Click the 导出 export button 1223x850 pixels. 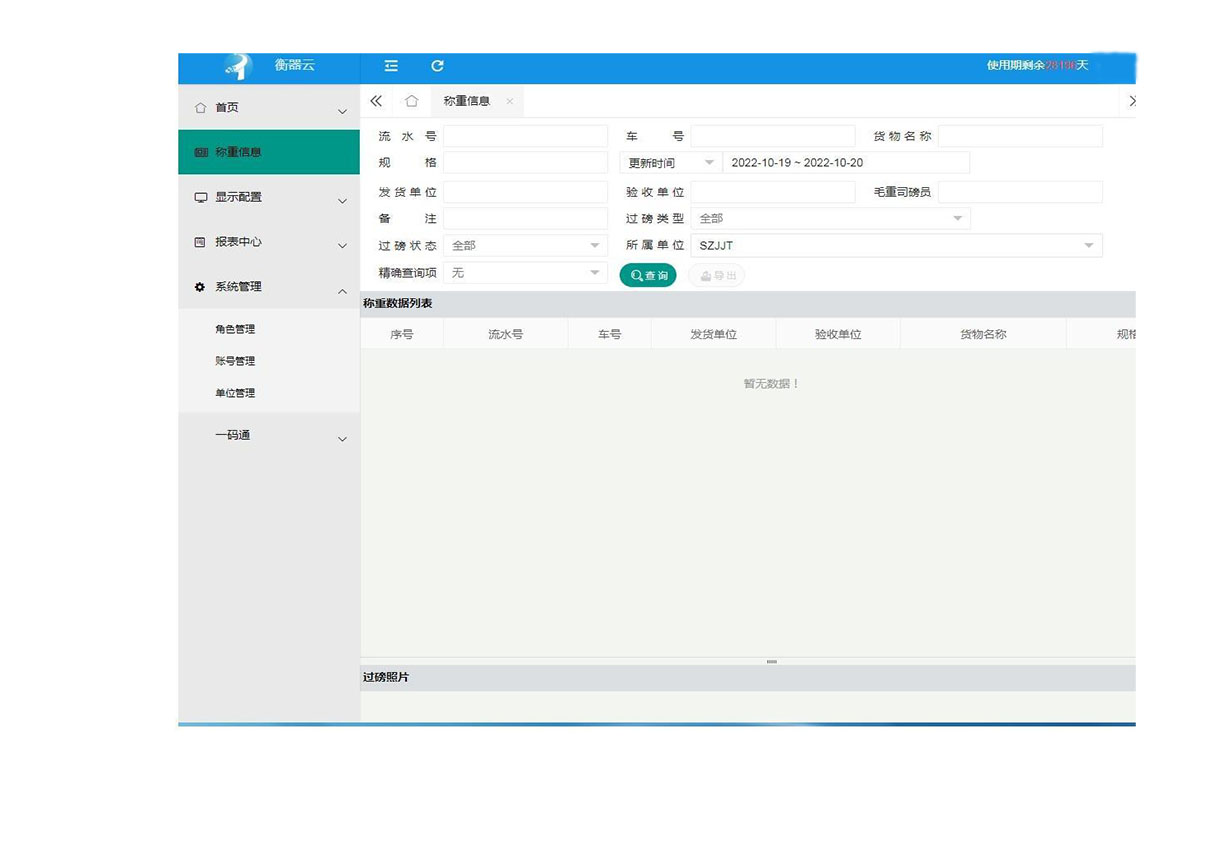[717, 276]
